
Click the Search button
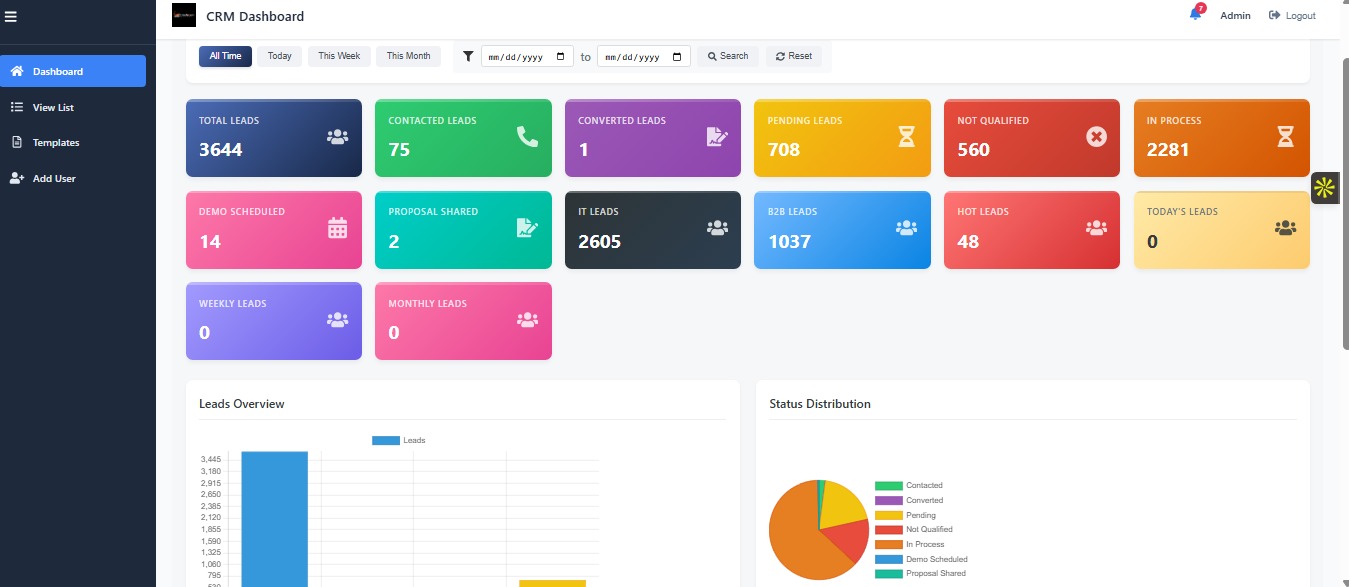(x=728, y=56)
